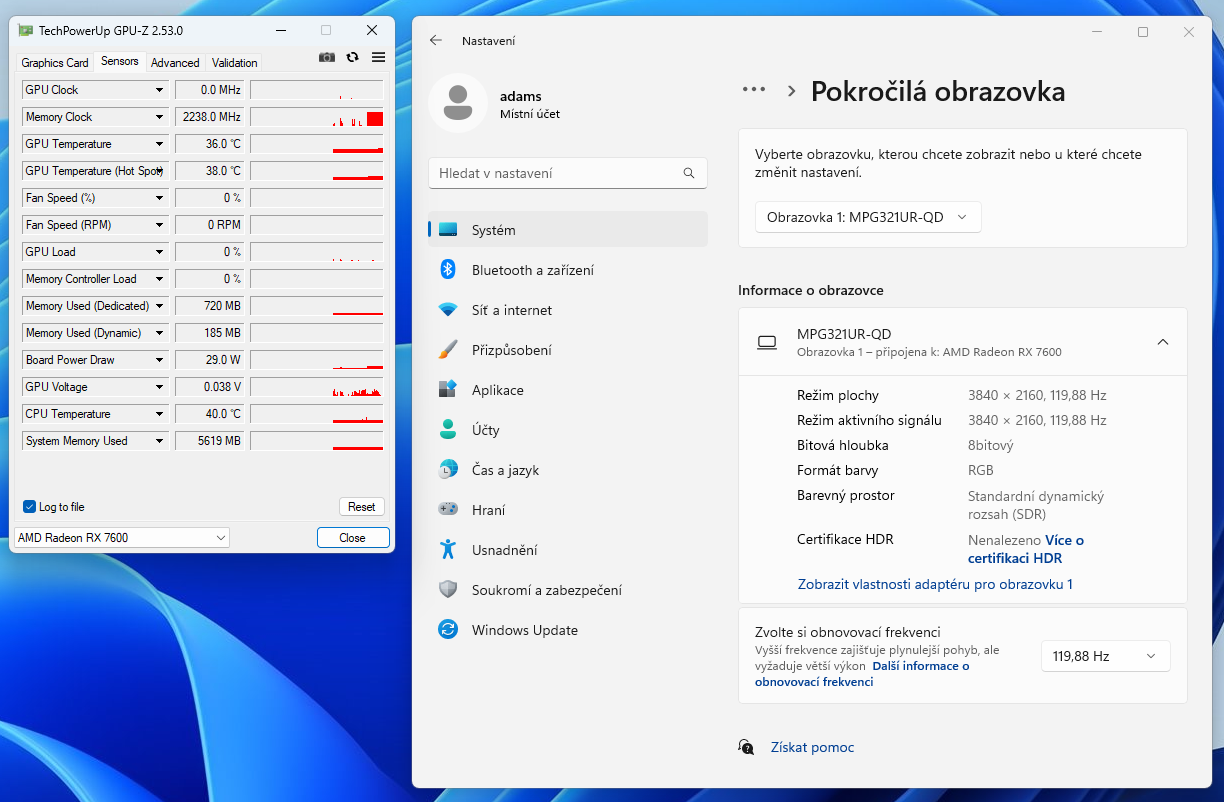
Task: Click the Windows Update arrows icon
Action: (x=448, y=630)
